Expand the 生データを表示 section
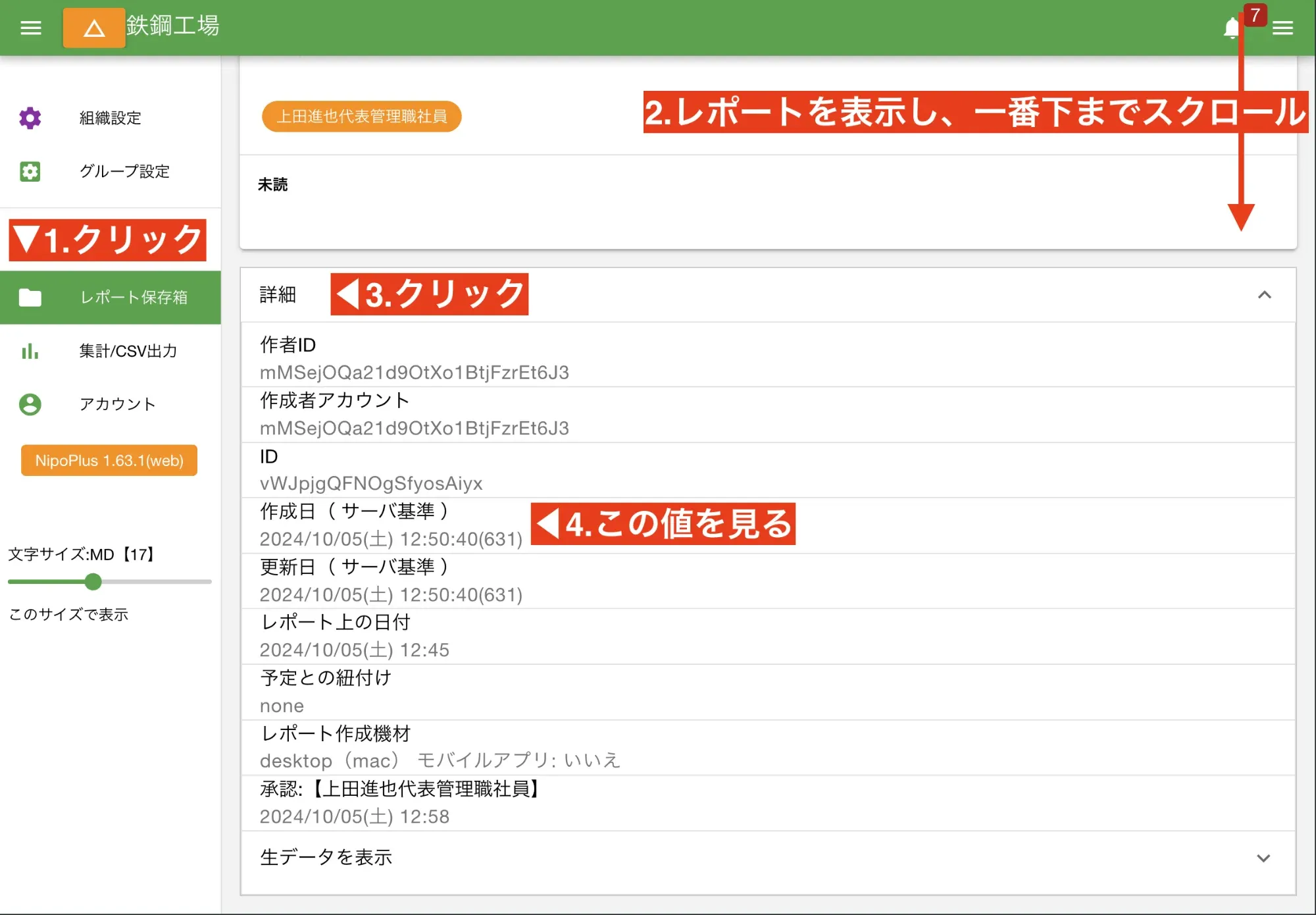1316x915 pixels. (1263, 858)
